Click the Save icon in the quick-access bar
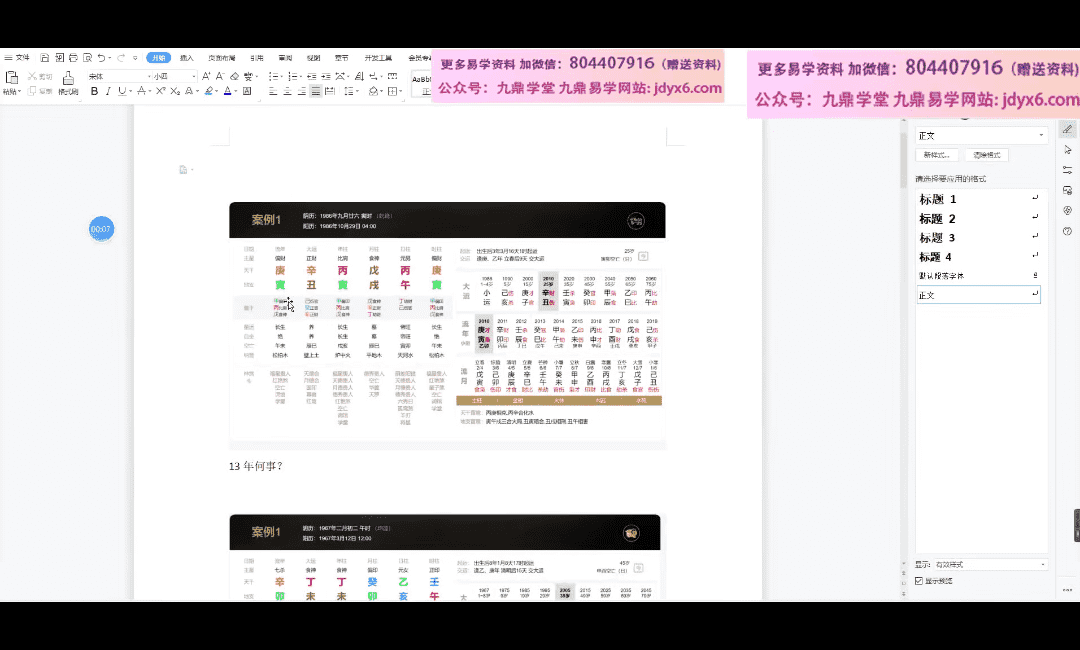The image size is (1080, 650). pos(45,58)
